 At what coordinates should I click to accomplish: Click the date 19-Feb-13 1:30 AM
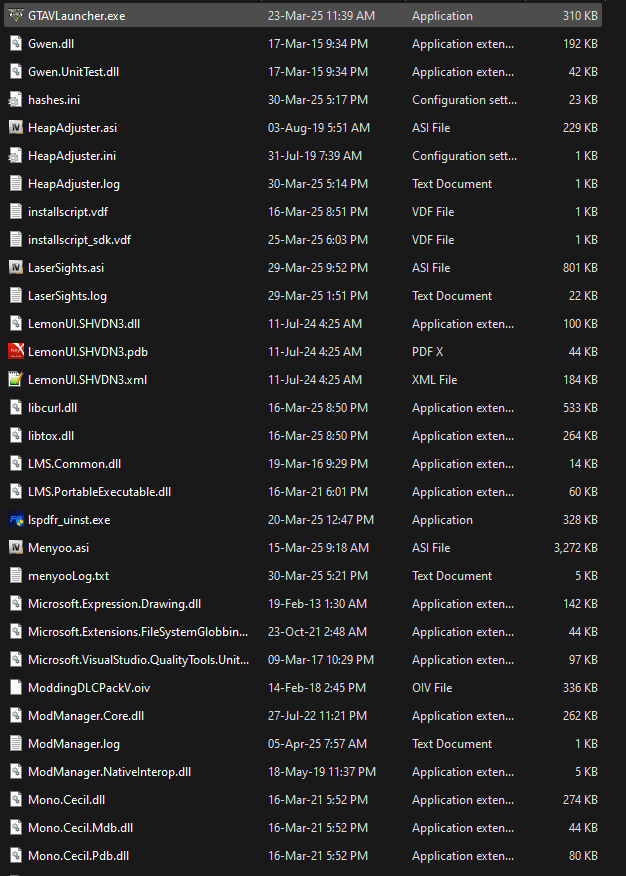317,603
